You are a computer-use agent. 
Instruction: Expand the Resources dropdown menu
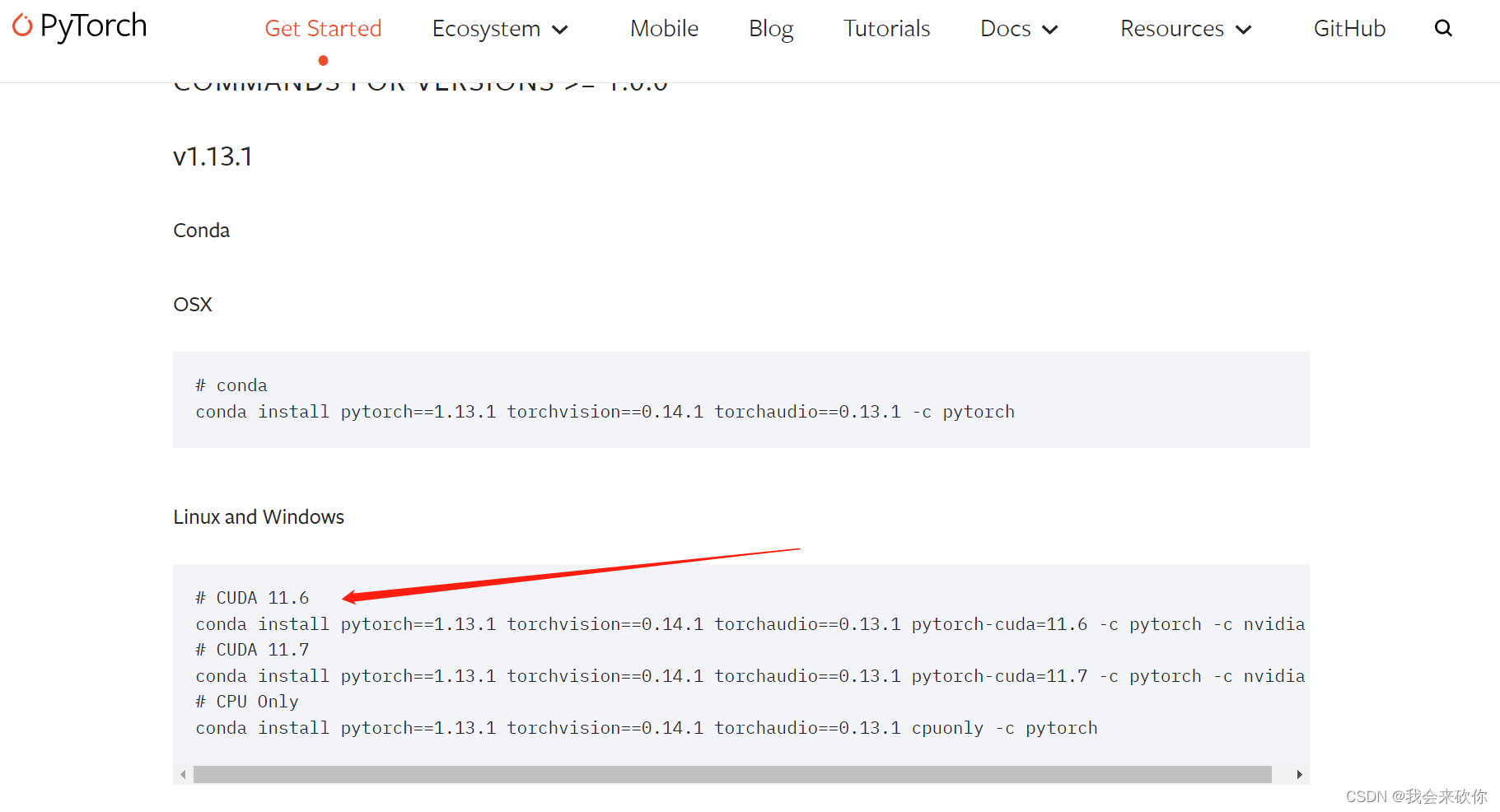coord(1186,29)
